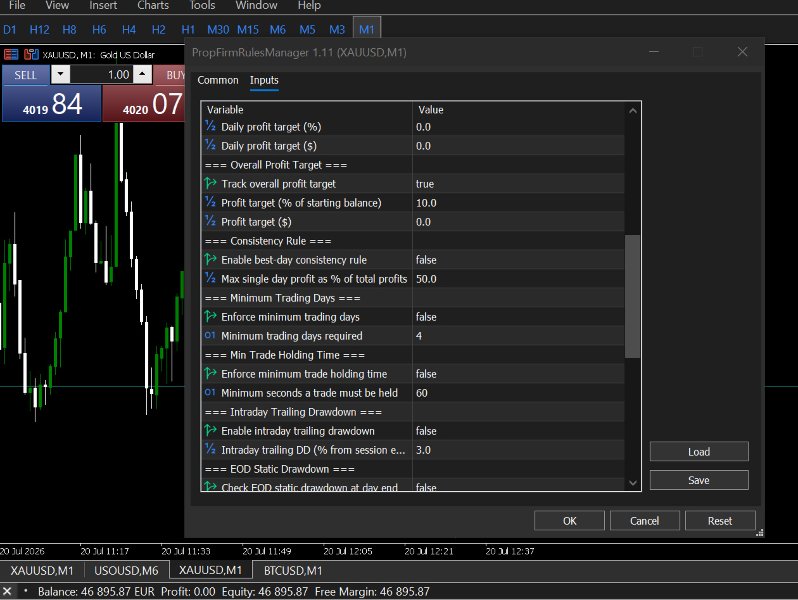The width and height of the screenshot is (798, 600).
Task: Open the Window menu
Action: (256, 6)
